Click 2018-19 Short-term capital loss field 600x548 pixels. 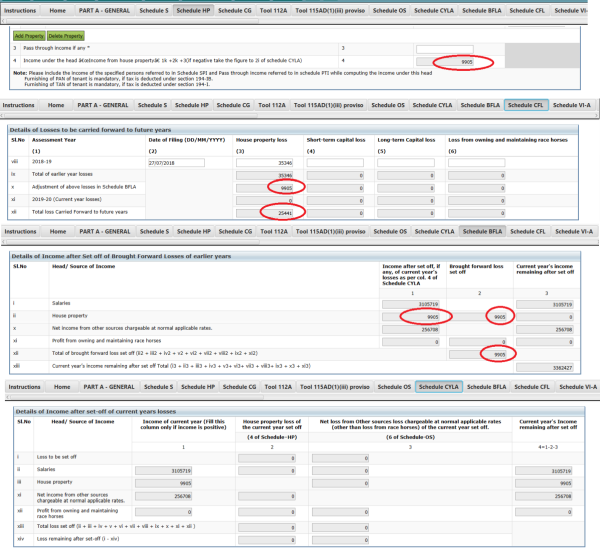coord(335,163)
